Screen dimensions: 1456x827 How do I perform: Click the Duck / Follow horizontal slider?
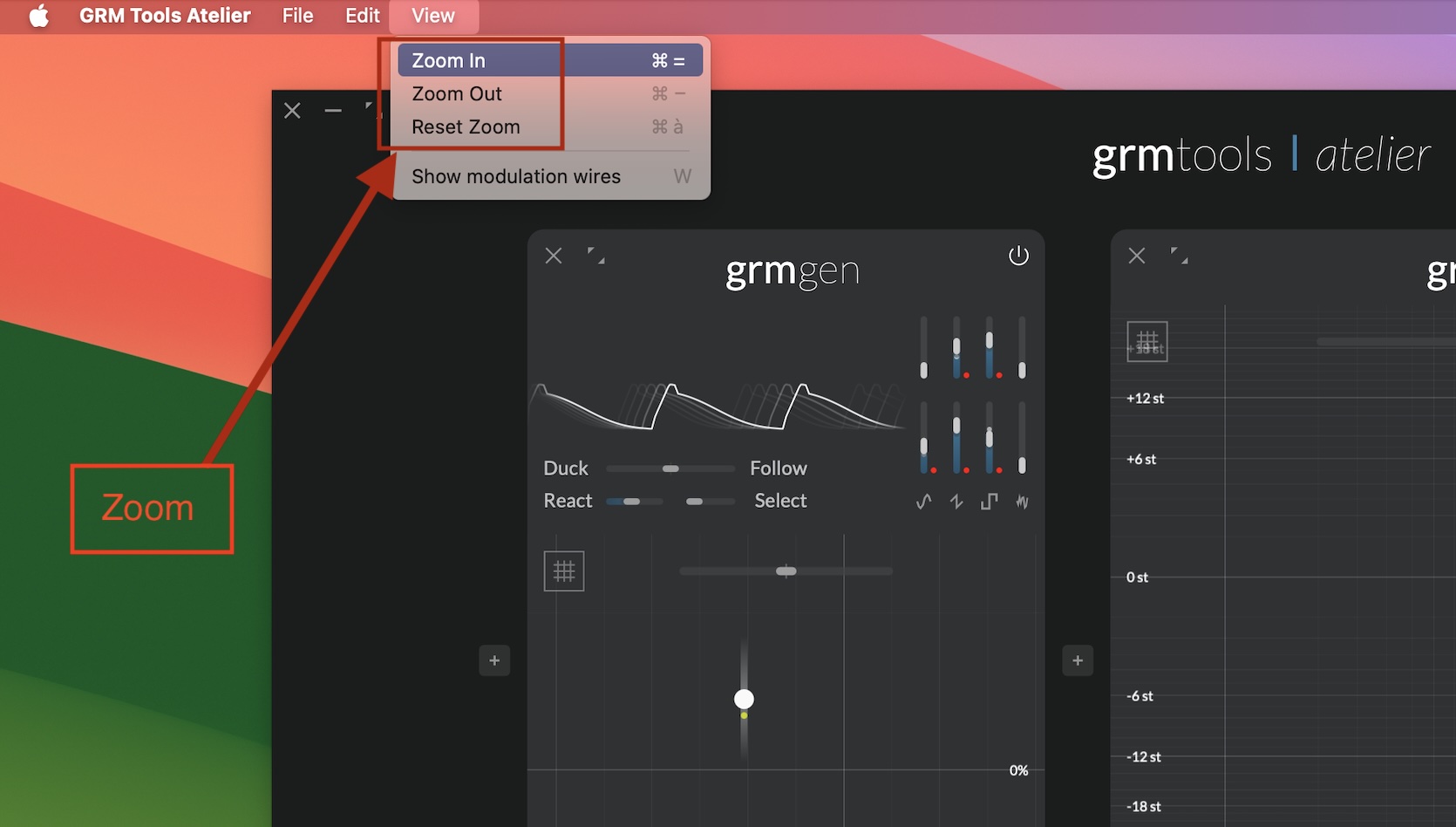[670, 468]
